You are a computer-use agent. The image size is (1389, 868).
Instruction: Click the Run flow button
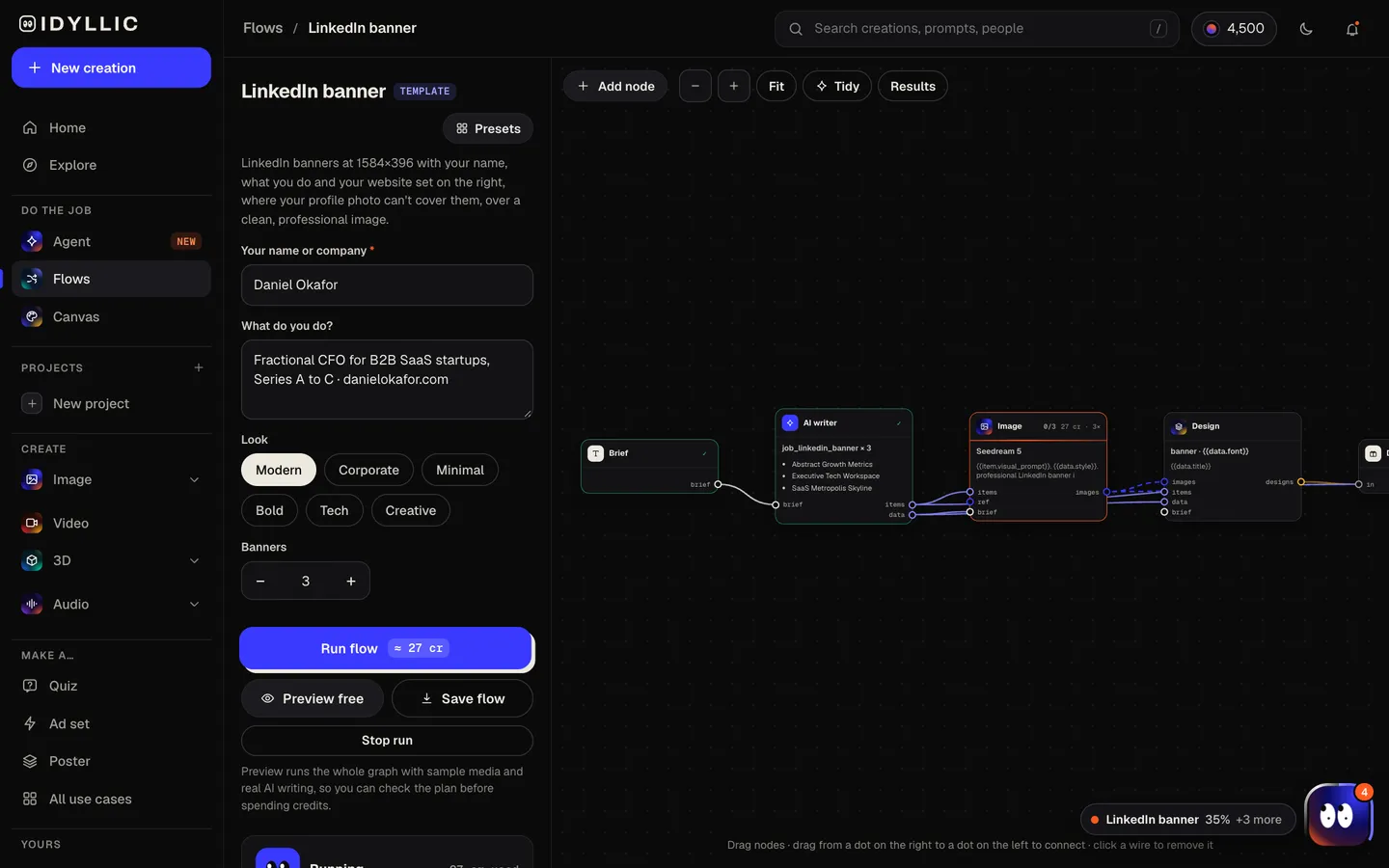tap(386, 648)
